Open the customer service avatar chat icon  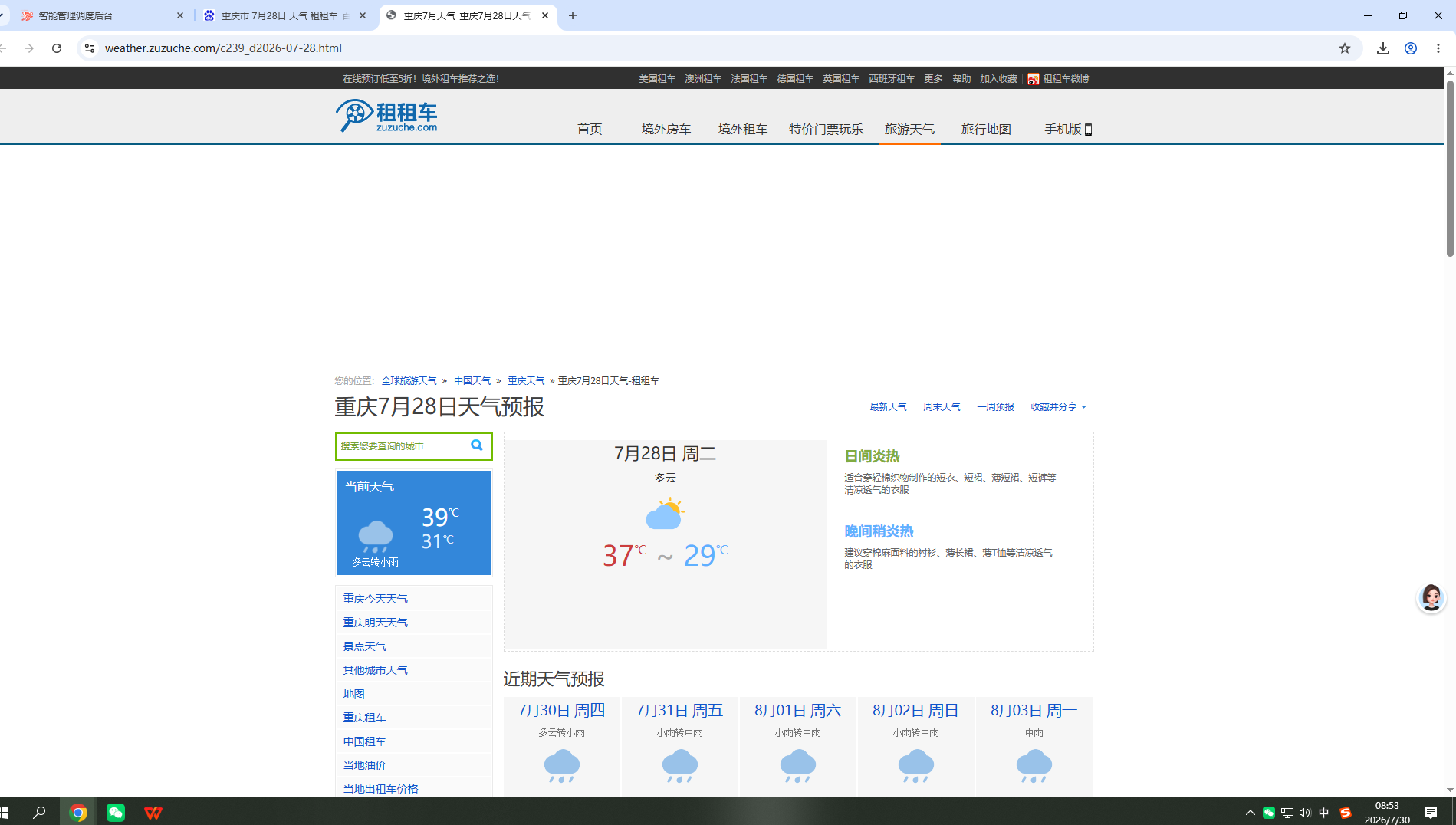[1431, 597]
